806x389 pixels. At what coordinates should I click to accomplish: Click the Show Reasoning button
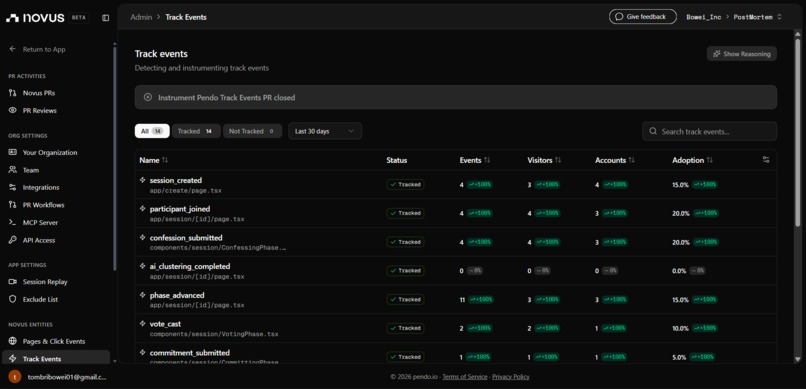(742, 53)
